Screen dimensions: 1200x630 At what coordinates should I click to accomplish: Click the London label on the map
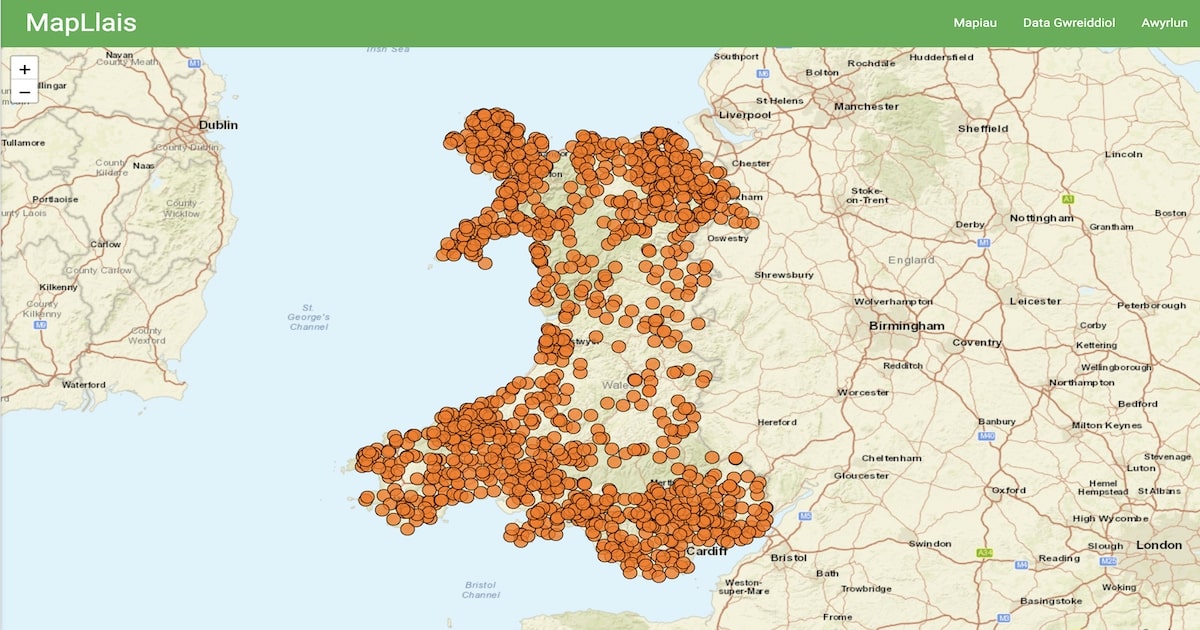coord(1159,545)
